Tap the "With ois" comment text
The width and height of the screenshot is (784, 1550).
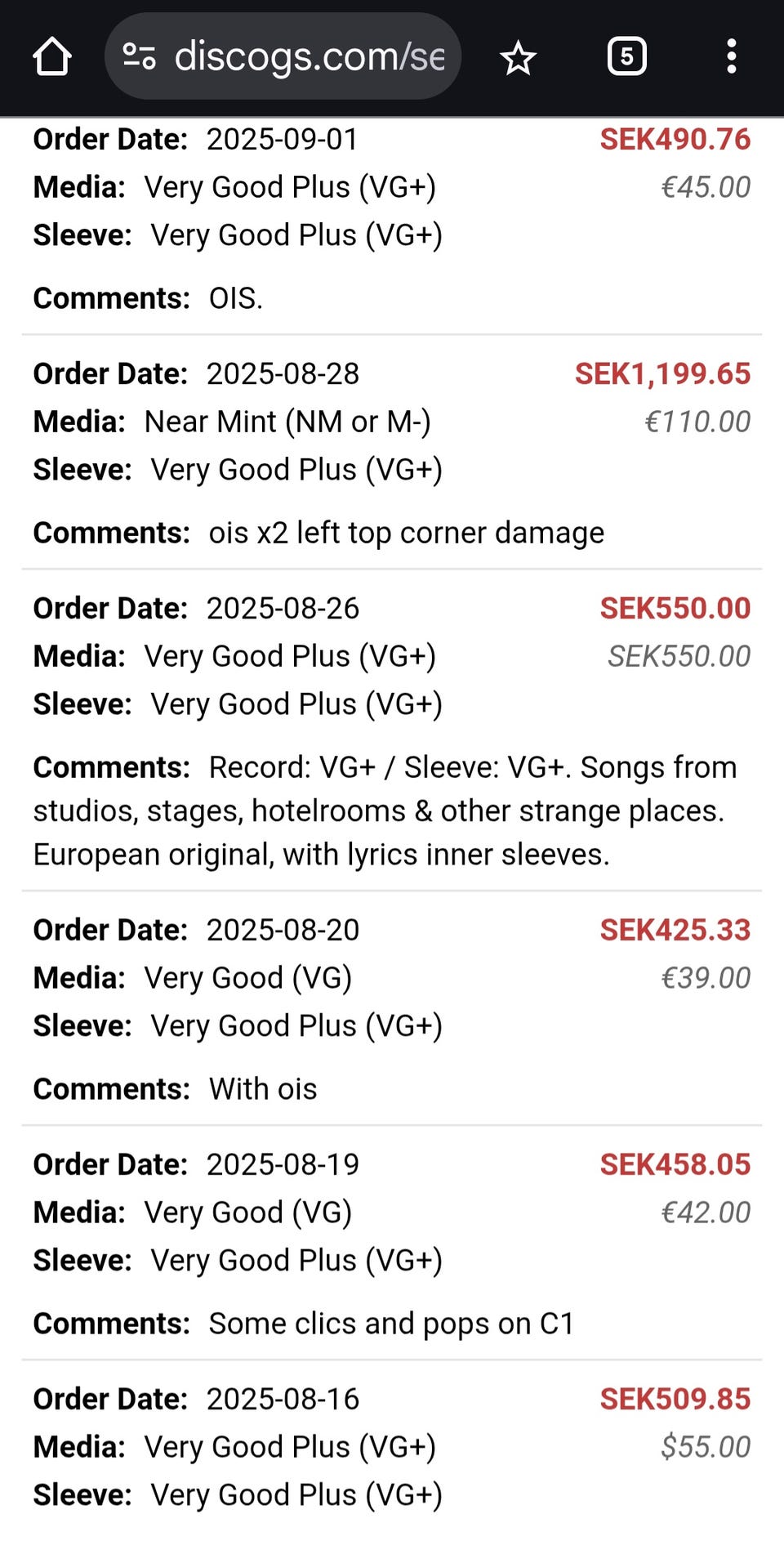click(x=262, y=1089)
